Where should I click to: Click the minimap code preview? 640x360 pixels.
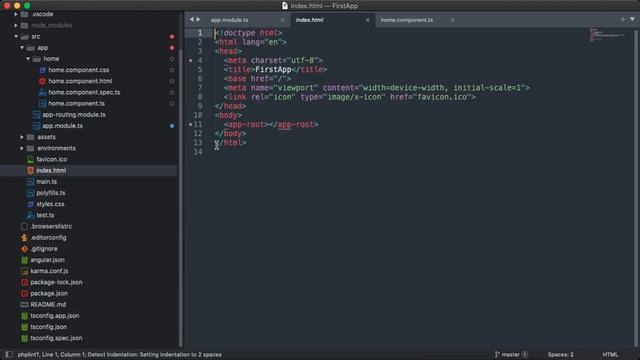[607, 35]
